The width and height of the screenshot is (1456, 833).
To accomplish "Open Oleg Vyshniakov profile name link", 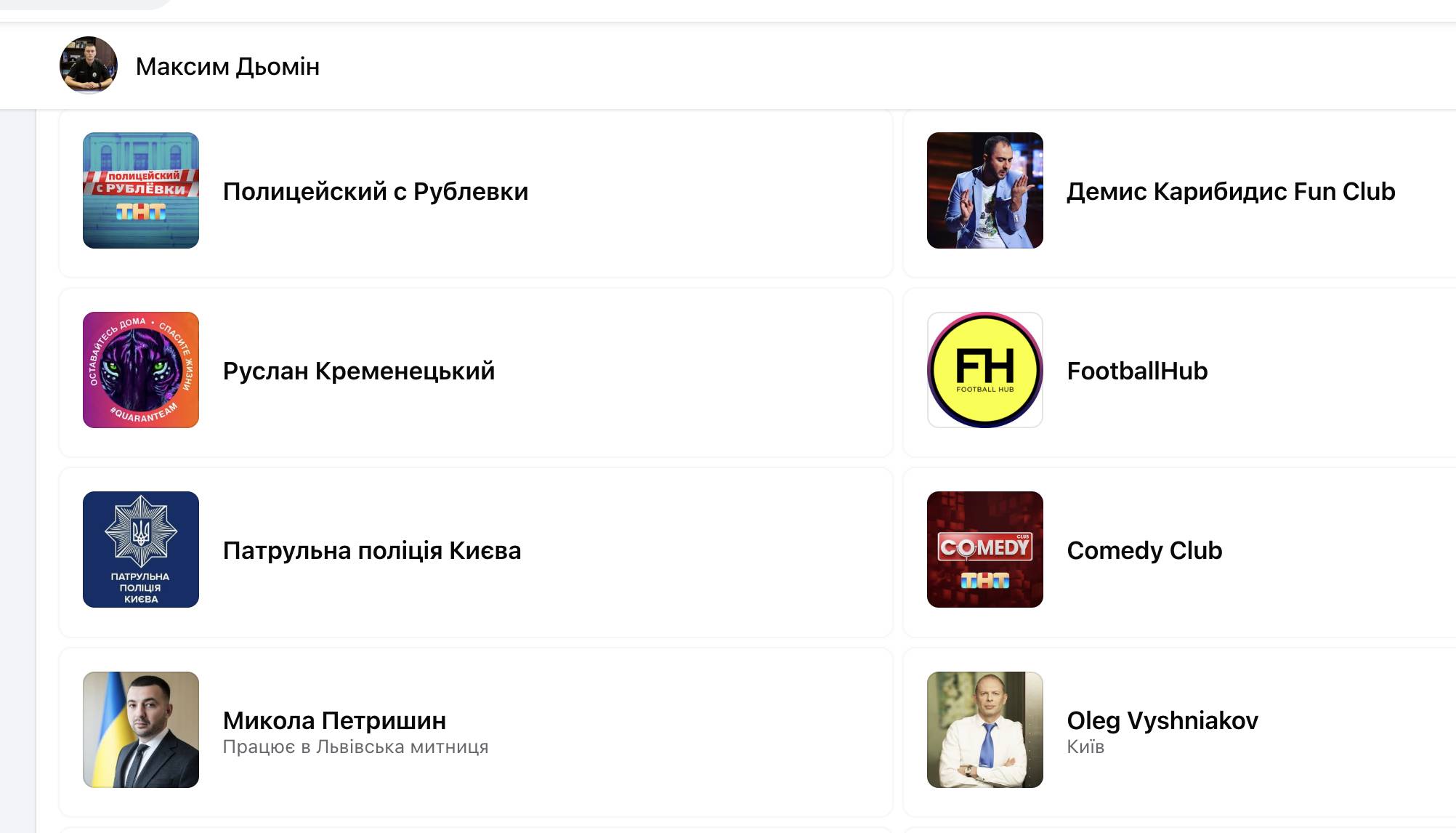I will click(1162, 720).
